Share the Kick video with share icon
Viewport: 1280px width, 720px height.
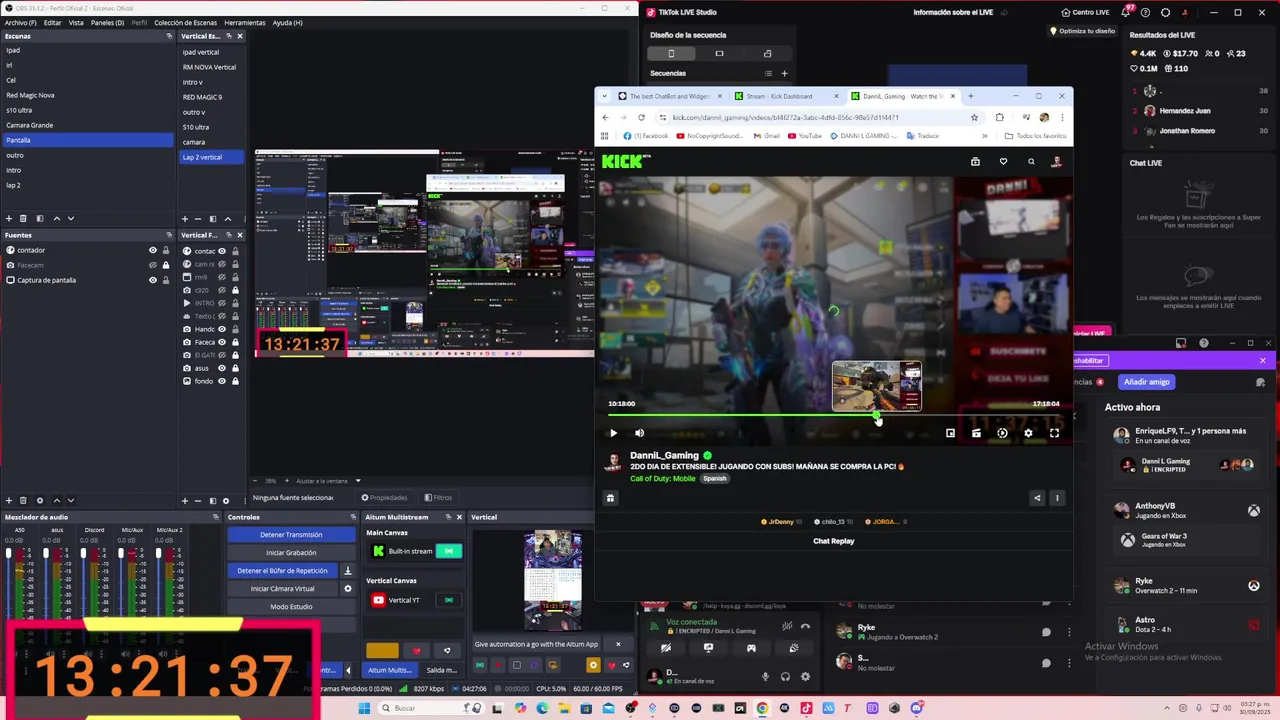click(x=1037, y=498)
